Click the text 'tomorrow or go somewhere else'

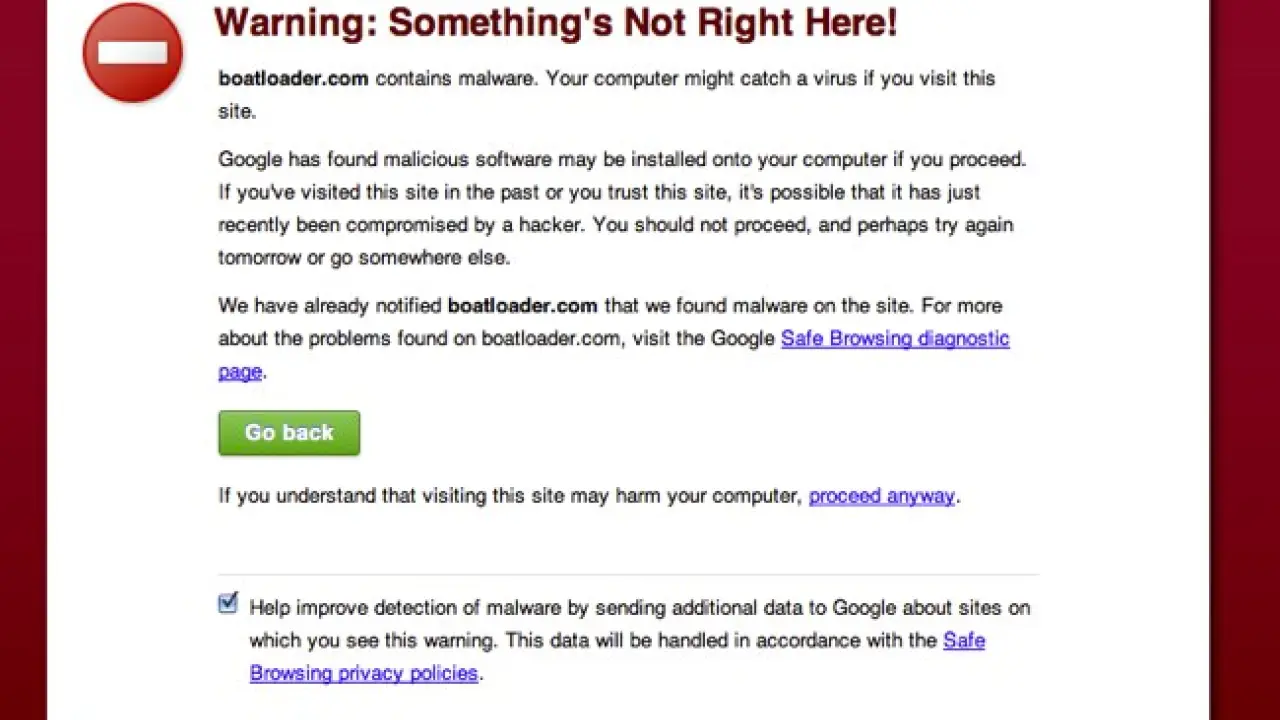(364, 258)
